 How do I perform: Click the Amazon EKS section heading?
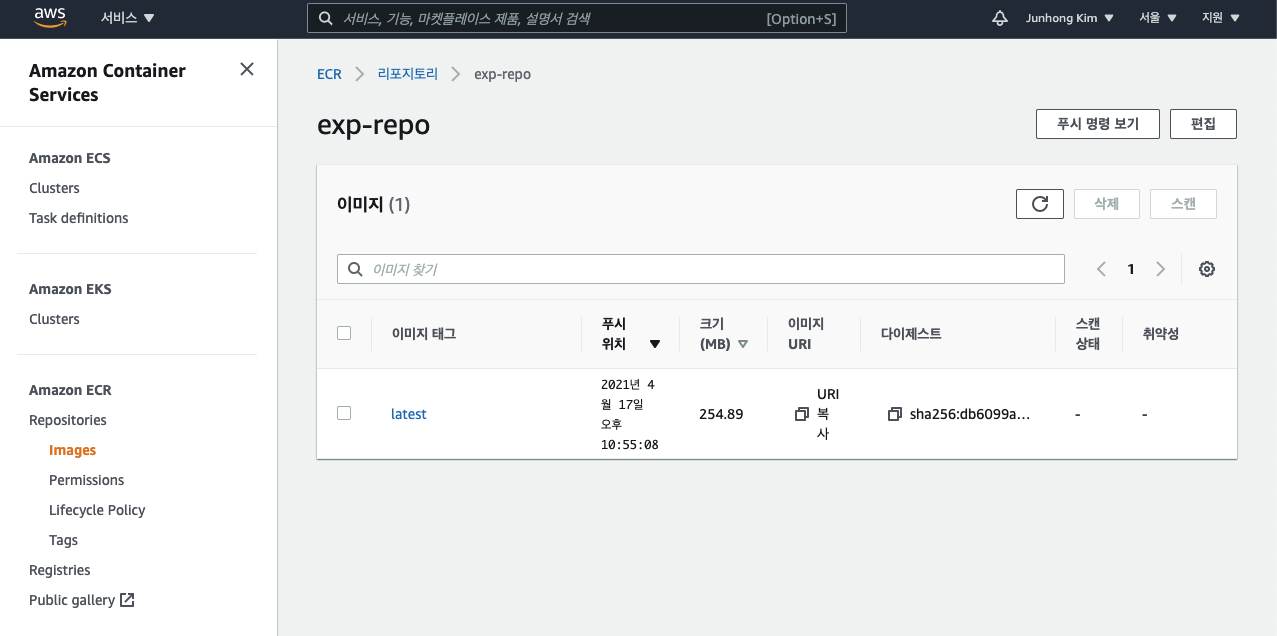70,289
